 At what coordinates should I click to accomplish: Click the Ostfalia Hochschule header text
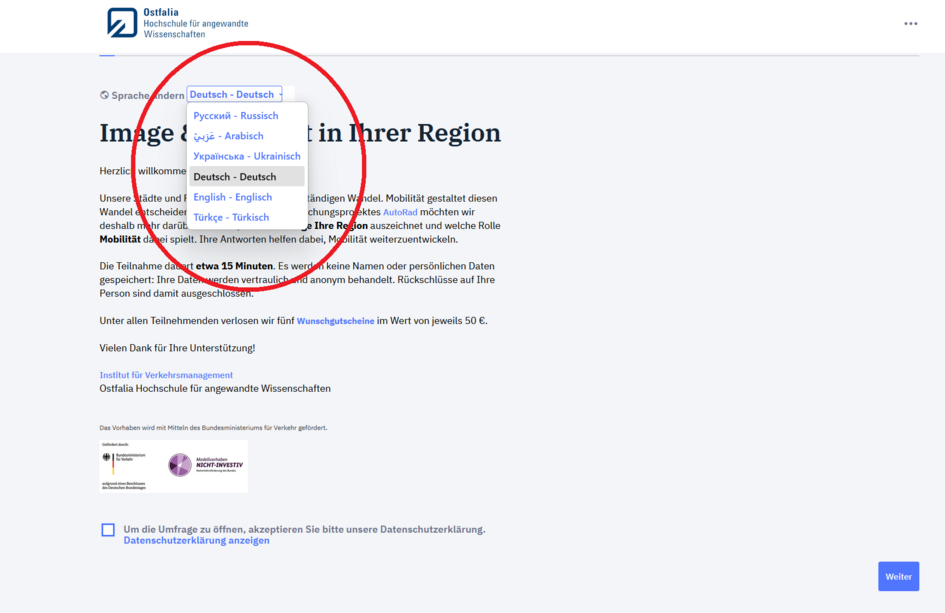point(196,23)
